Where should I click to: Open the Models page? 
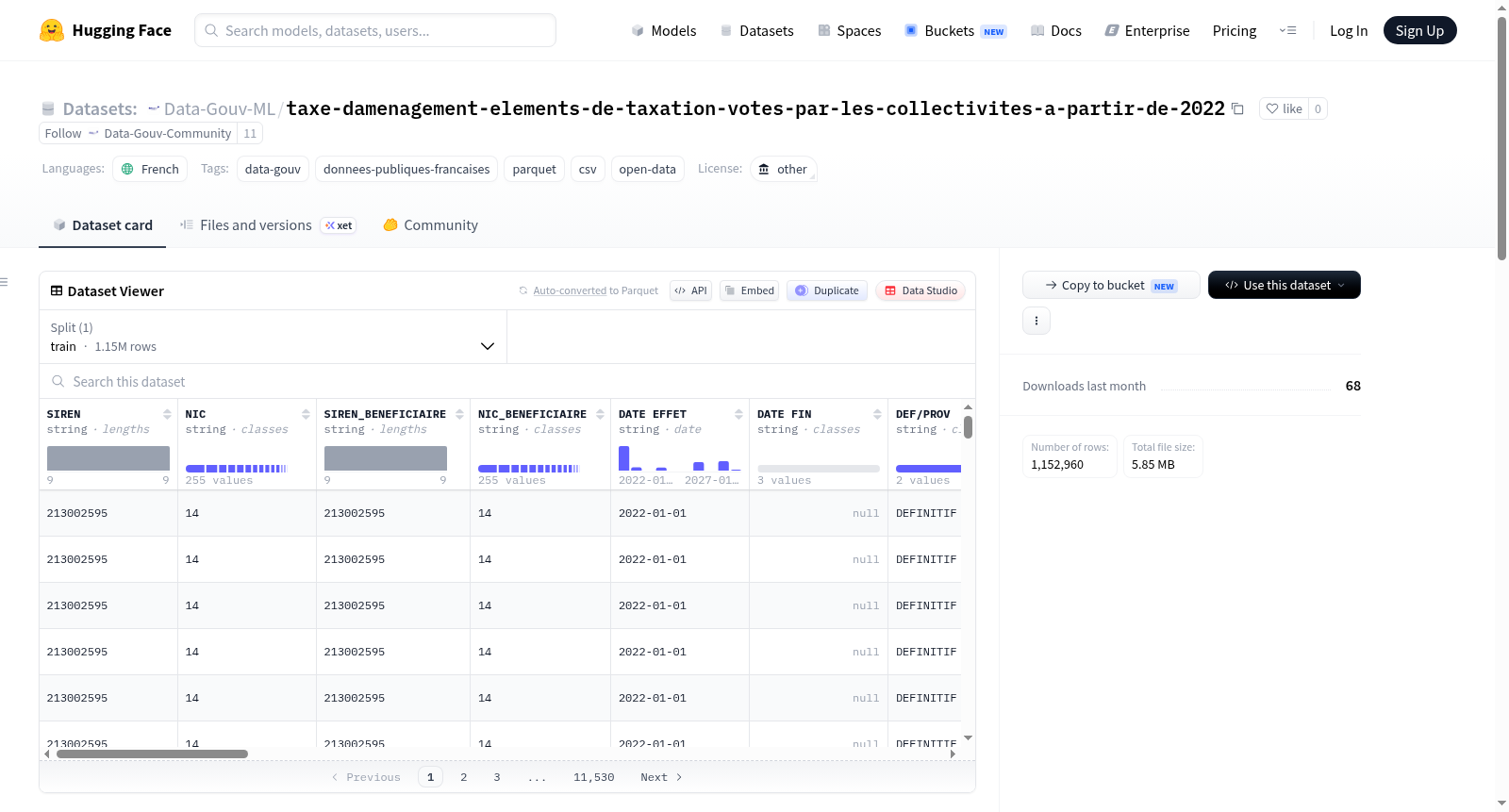click(x=664, y=30)
